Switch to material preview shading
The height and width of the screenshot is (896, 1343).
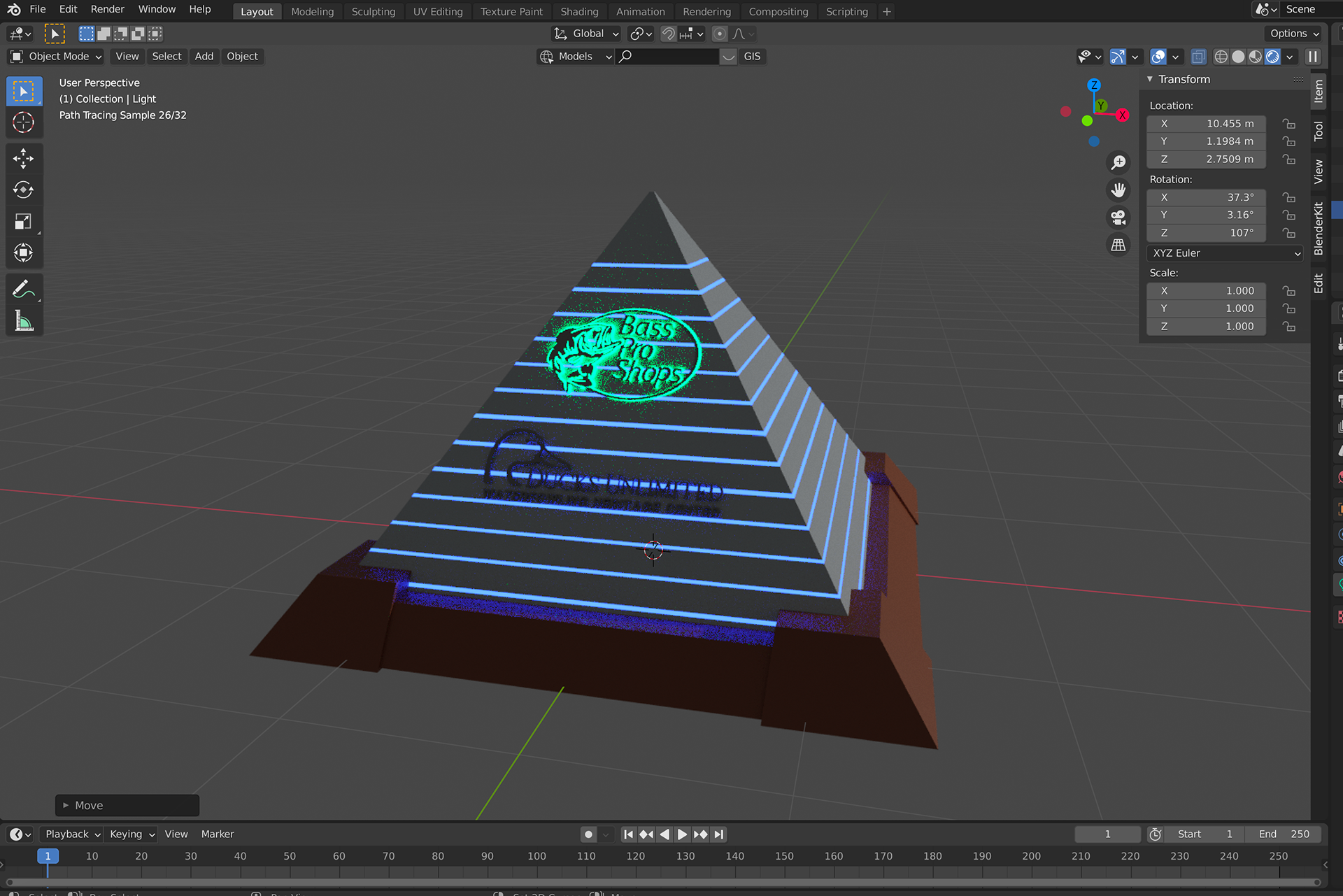[x=1256, y=57]
